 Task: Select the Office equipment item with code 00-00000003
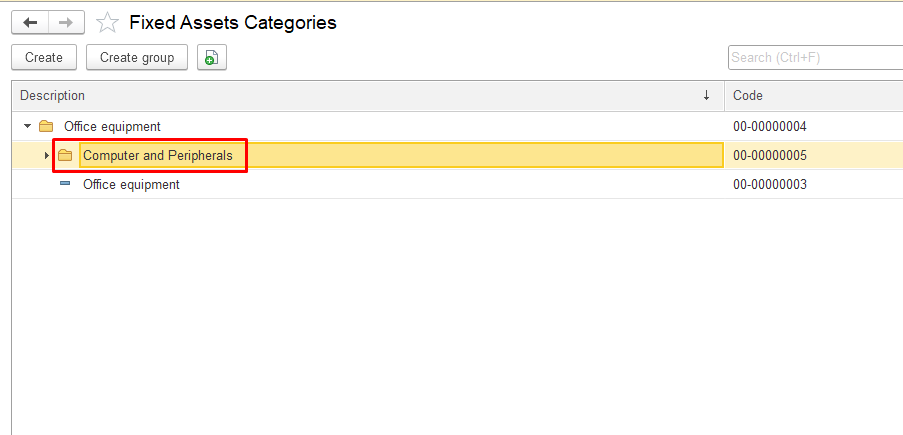point(131,184)
